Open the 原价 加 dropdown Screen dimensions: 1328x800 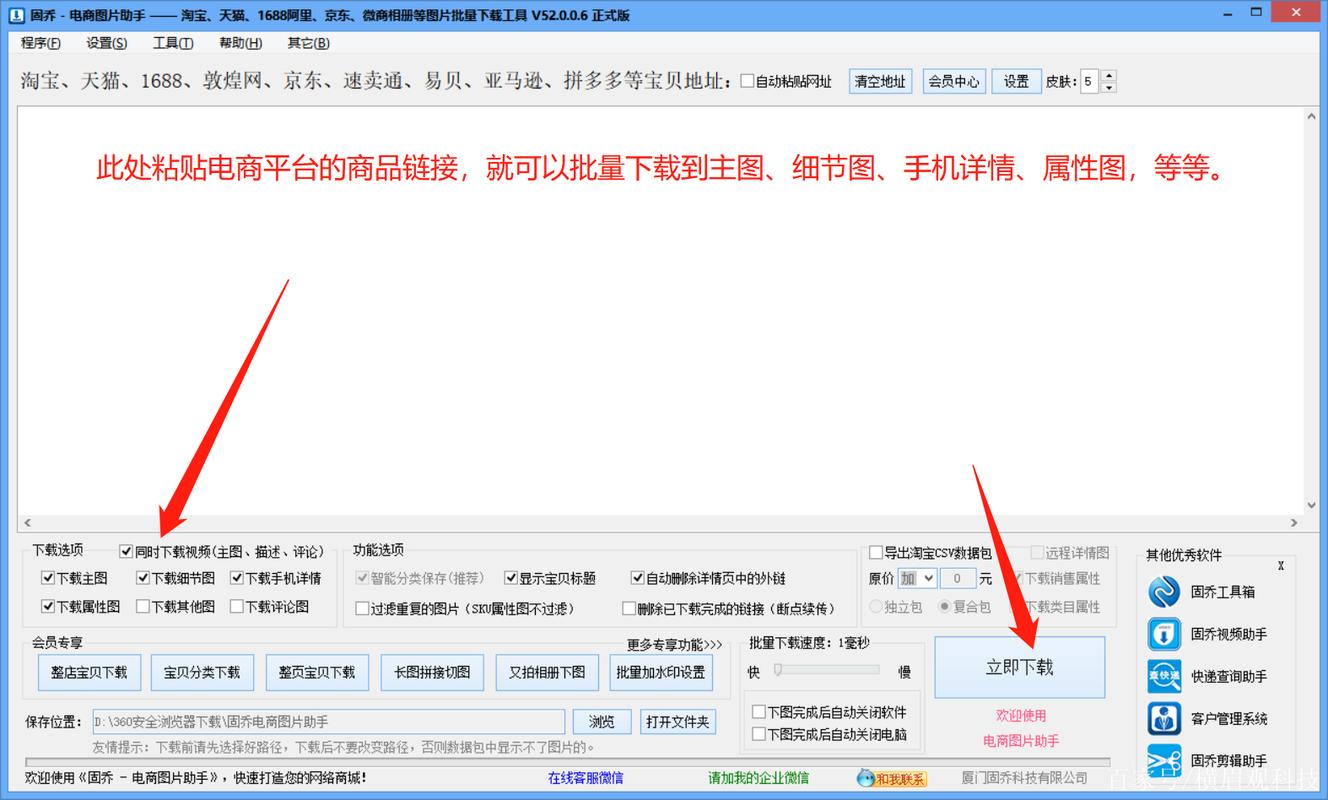(x=917, y=578)
